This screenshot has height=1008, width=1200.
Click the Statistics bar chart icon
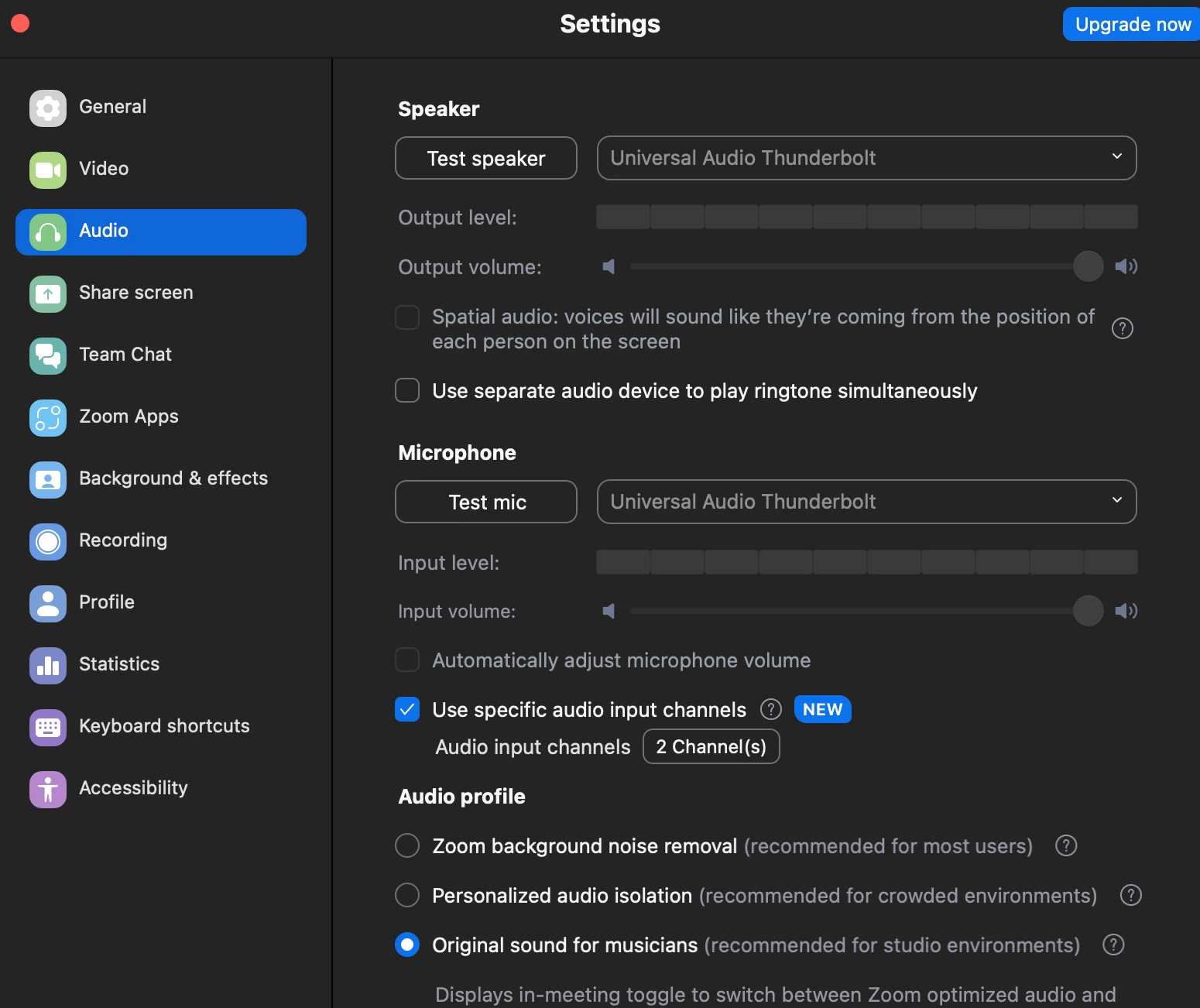[x=48, y=666]
